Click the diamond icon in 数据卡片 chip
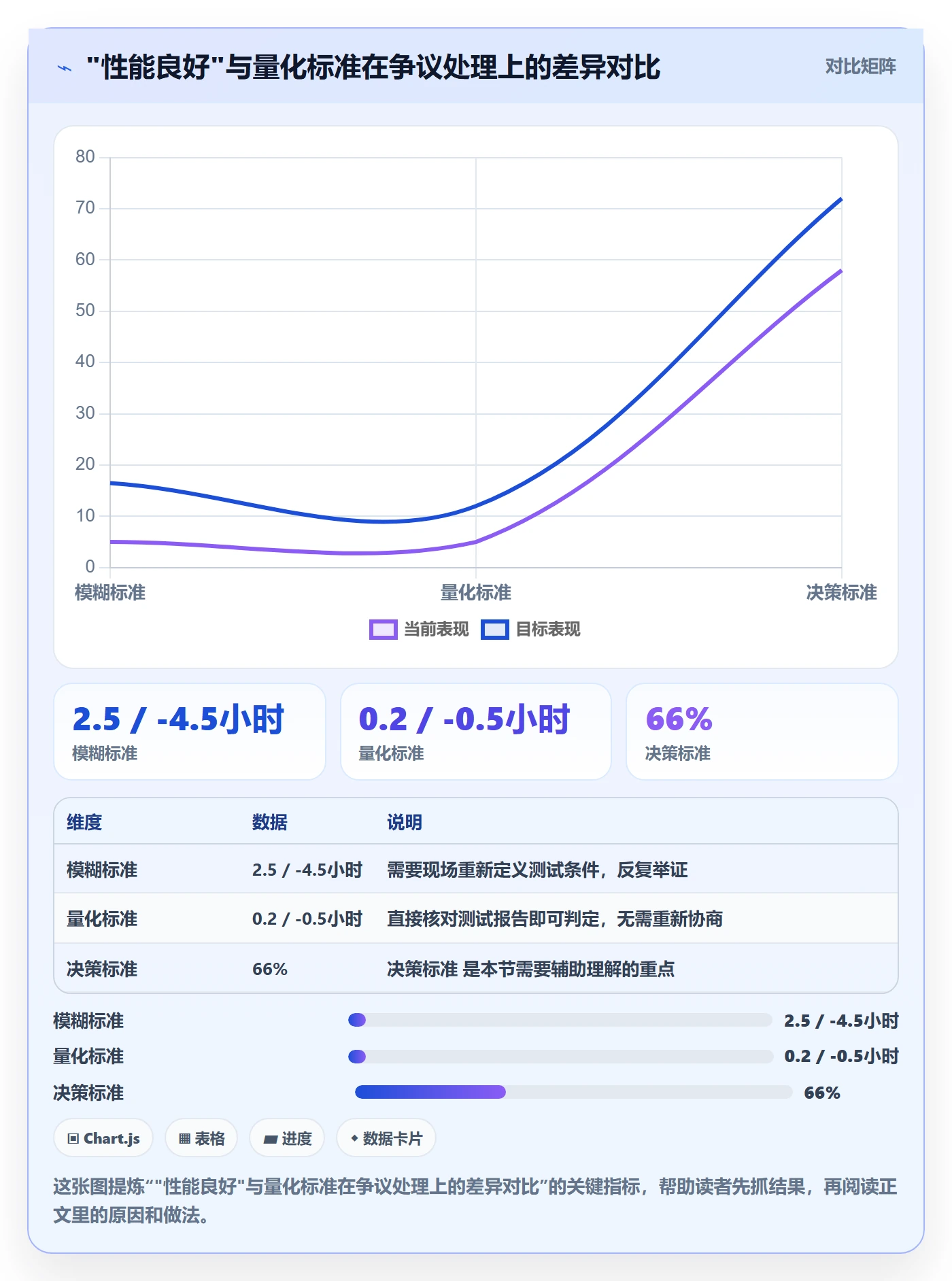The width and height of the screenshot is (952, 1281). coord(354,1138)
